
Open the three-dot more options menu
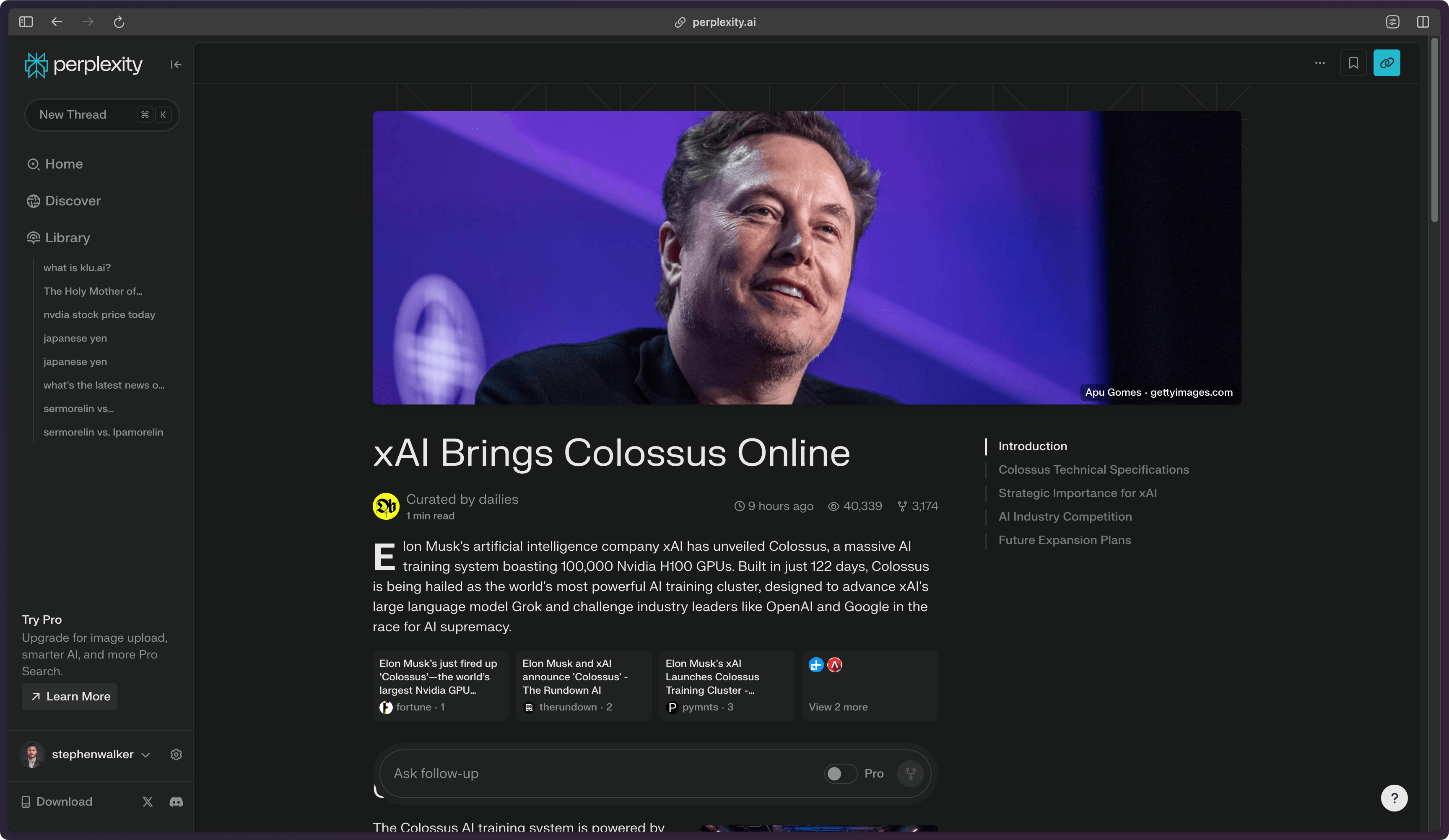(1319, 63)
